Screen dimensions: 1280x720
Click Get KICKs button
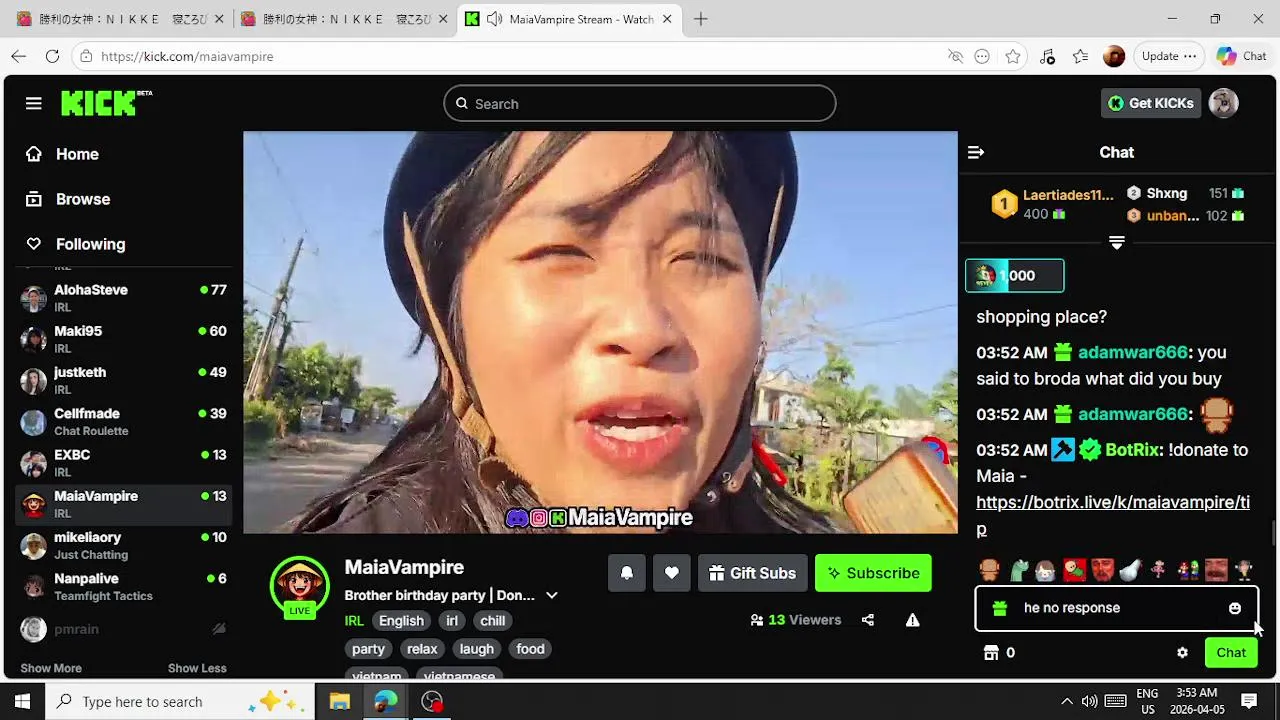pos(1151,103)
